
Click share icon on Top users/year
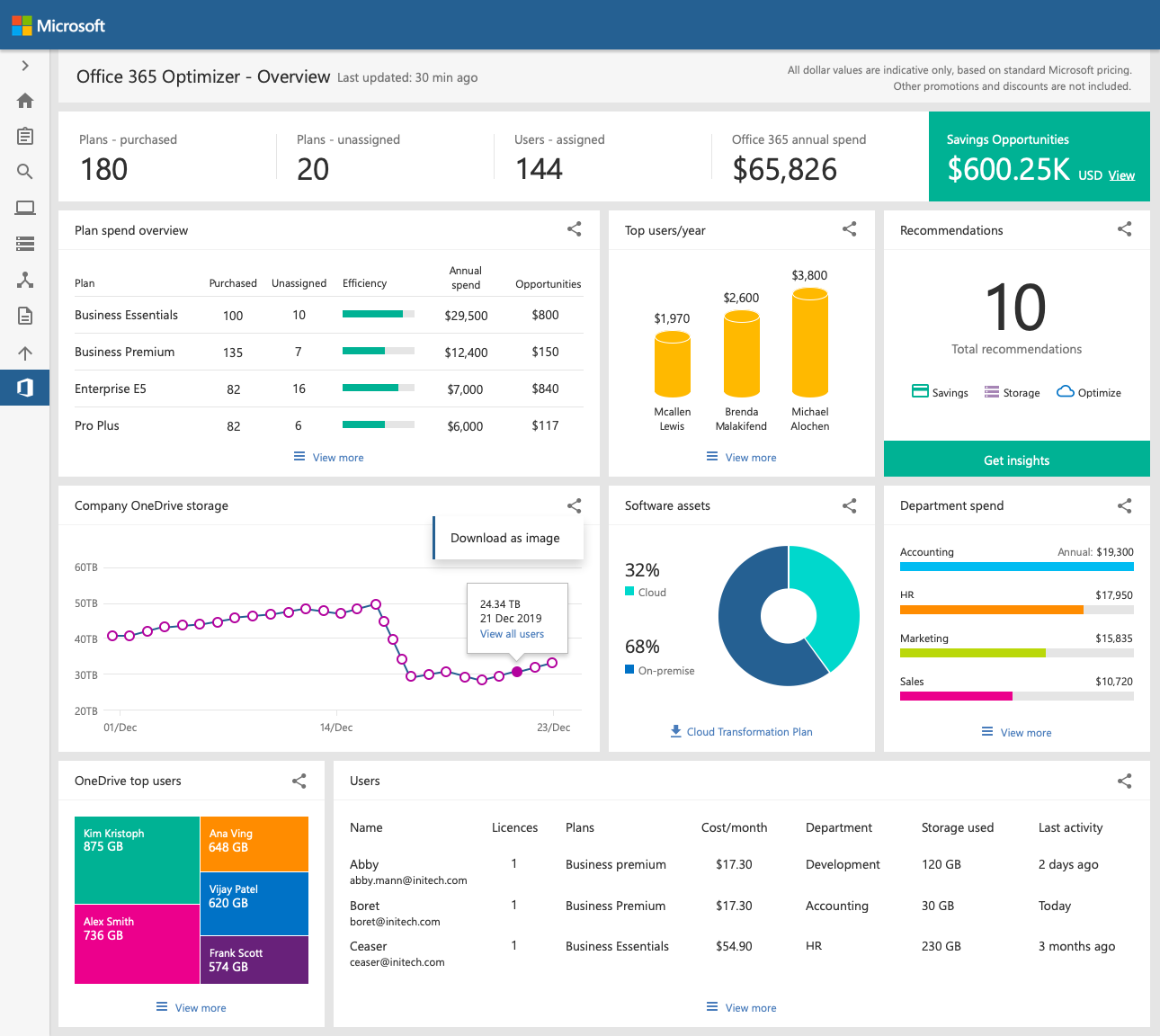pos(849,229)
